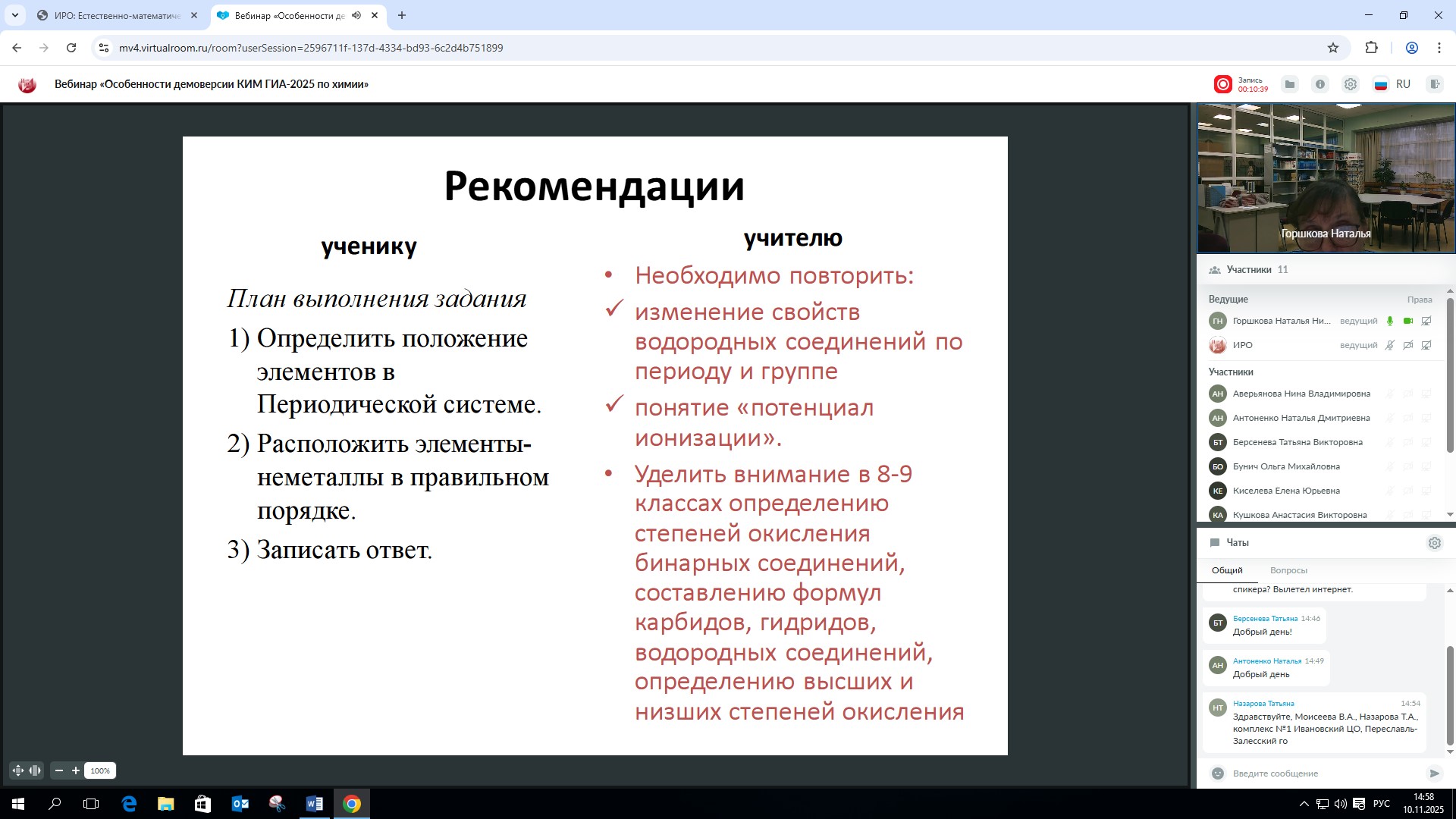Click the exit room door icon
The image size is (1456, 819).
click(1434, 84)
